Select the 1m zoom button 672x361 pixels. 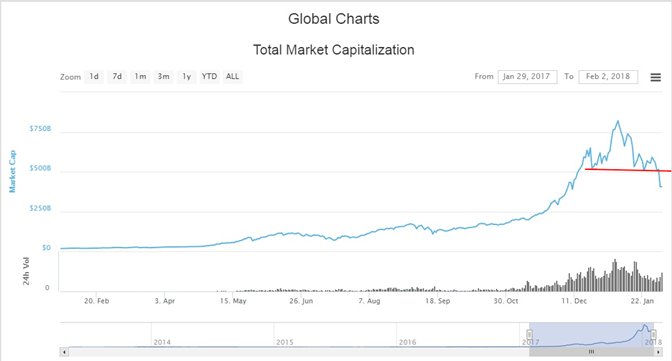pos(140,77)
